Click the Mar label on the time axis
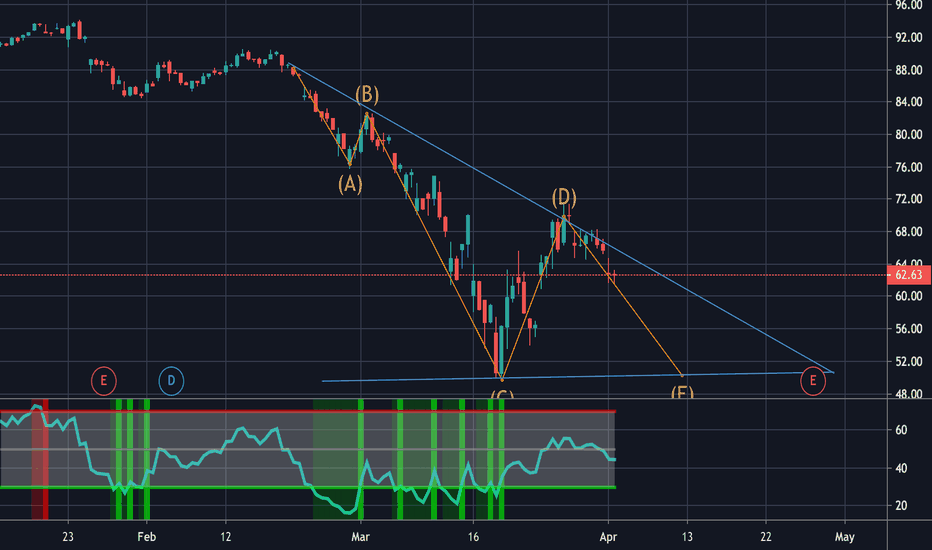 pos(360,537)
